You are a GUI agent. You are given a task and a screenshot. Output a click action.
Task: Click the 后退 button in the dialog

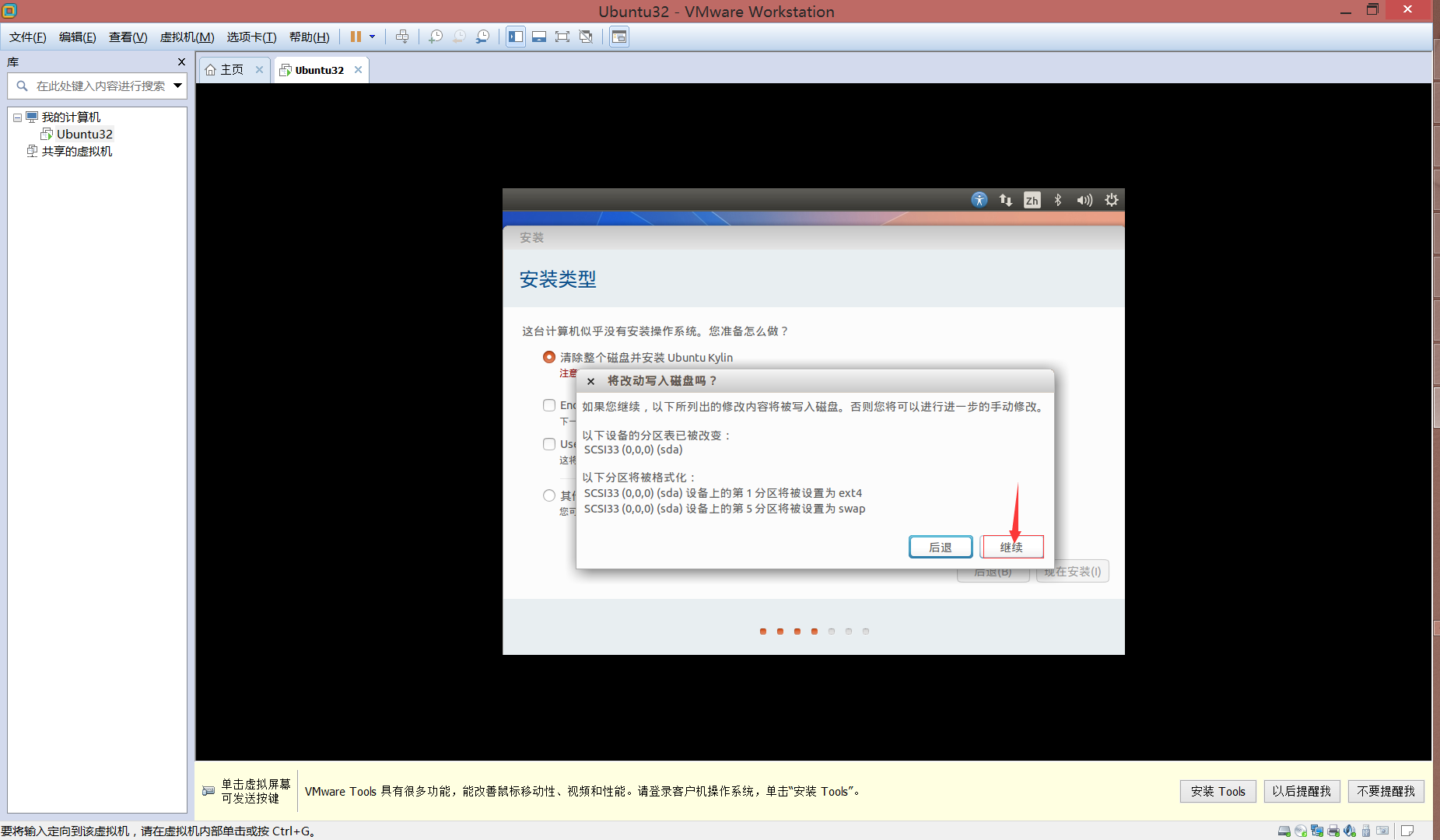coord(941,548)
